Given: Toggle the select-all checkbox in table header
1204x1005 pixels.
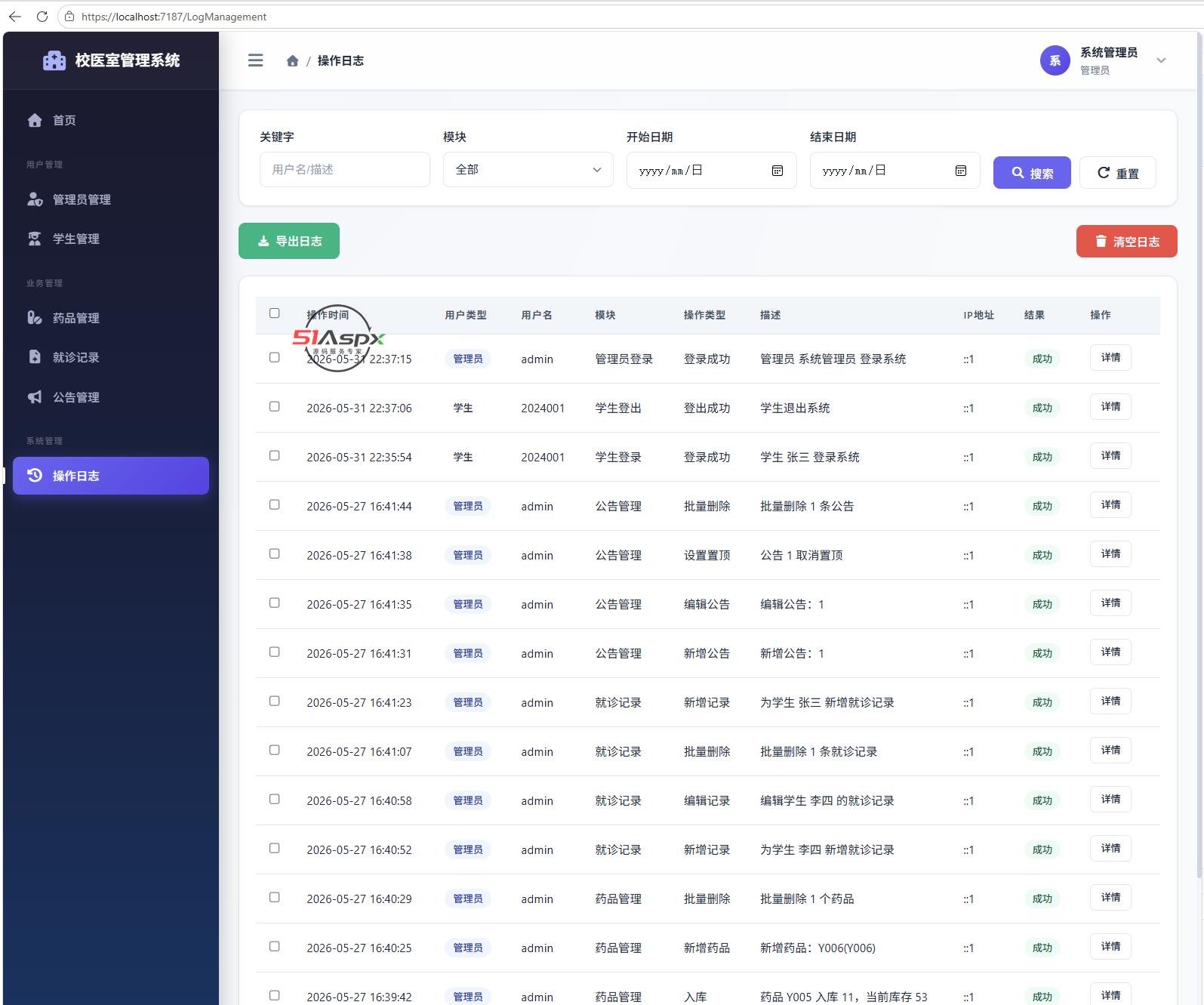Looking at the screenshot, I should click(275, 313).
